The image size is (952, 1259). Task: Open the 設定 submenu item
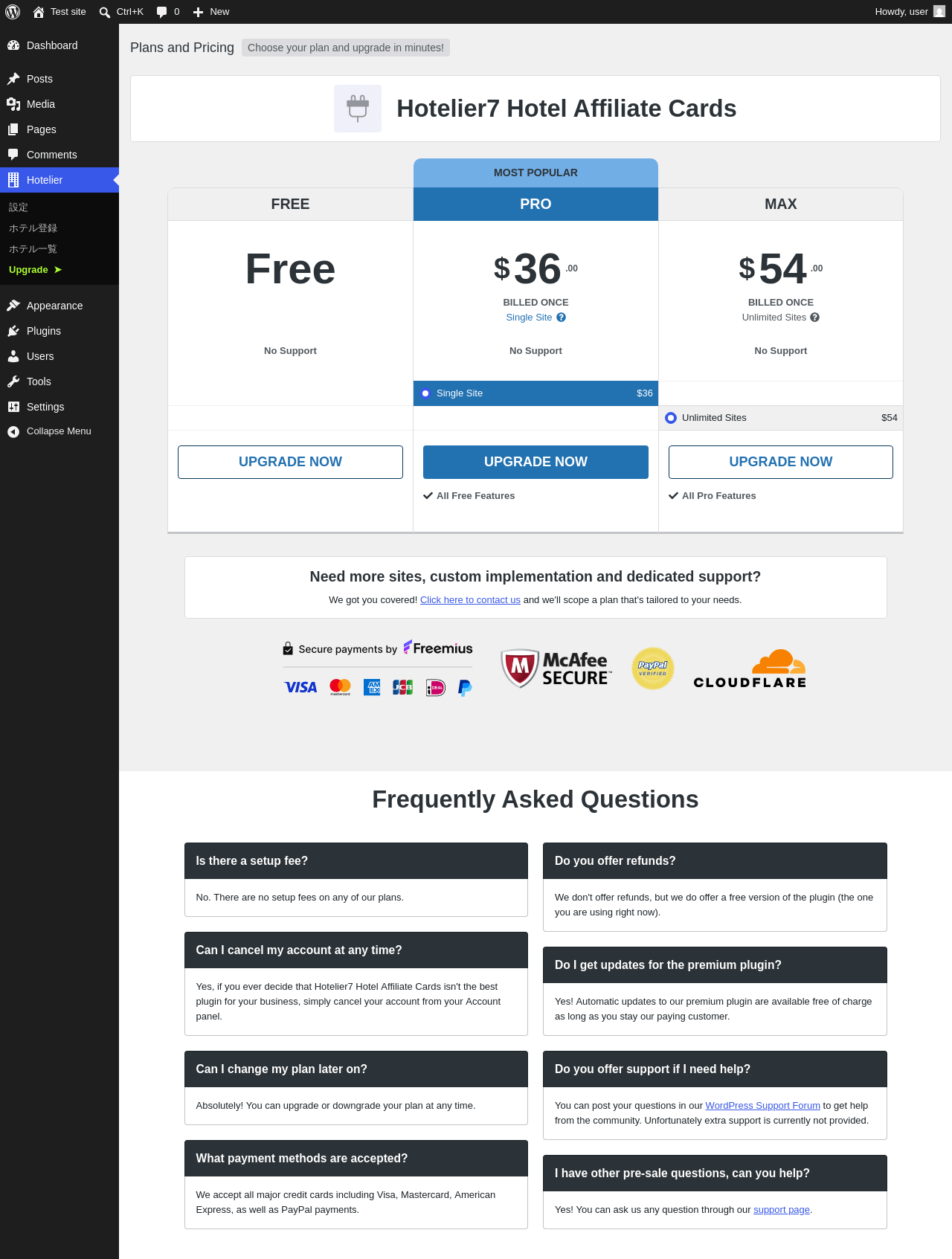(59, 207)
